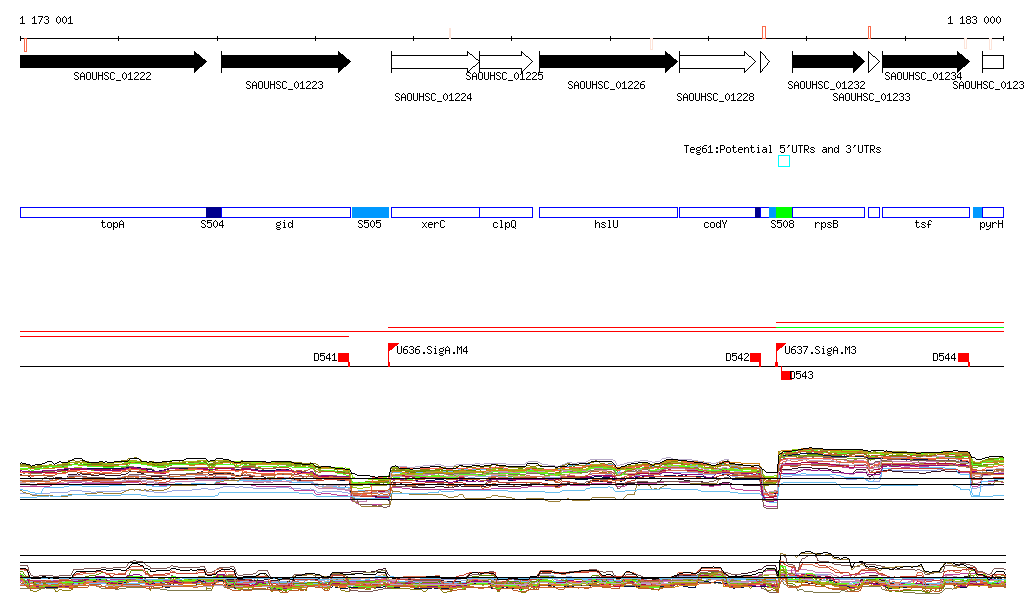Viewport: 1024px width, 611px height.
Task: Click the 'S508' label under segment track
Action: 782,225
